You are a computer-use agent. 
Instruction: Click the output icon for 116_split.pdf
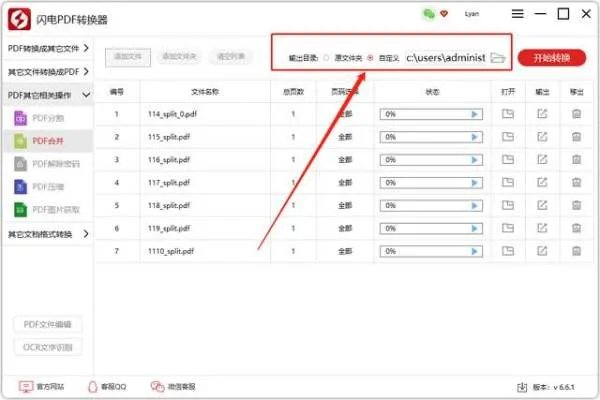pos(542,159)
